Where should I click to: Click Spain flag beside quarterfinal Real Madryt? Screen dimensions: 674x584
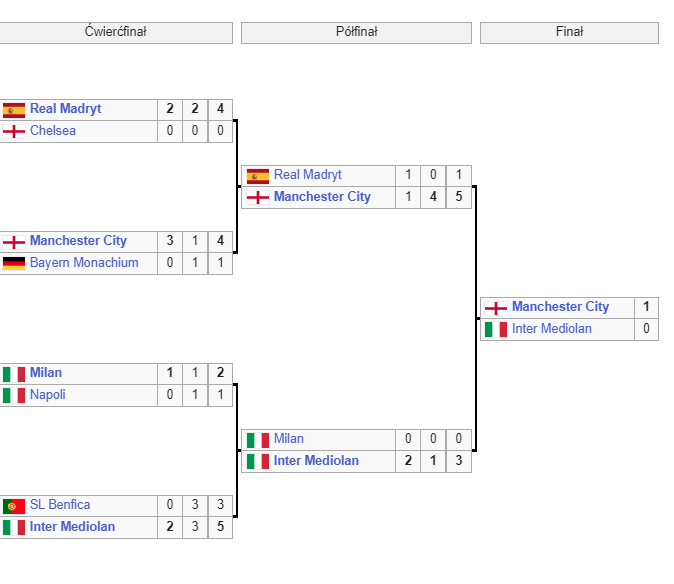(14, 110)
